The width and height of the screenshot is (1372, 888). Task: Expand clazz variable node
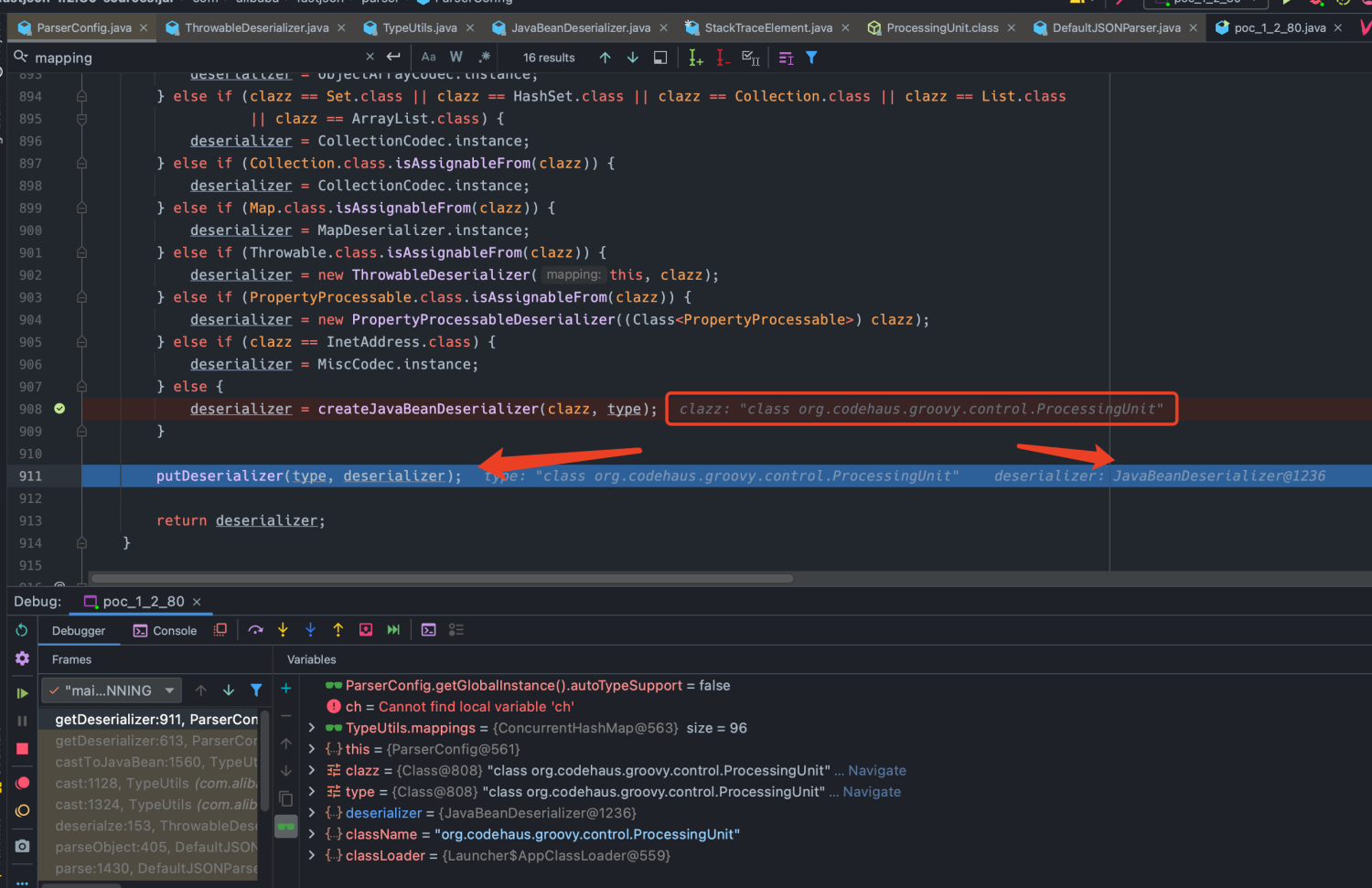[312, 771]
